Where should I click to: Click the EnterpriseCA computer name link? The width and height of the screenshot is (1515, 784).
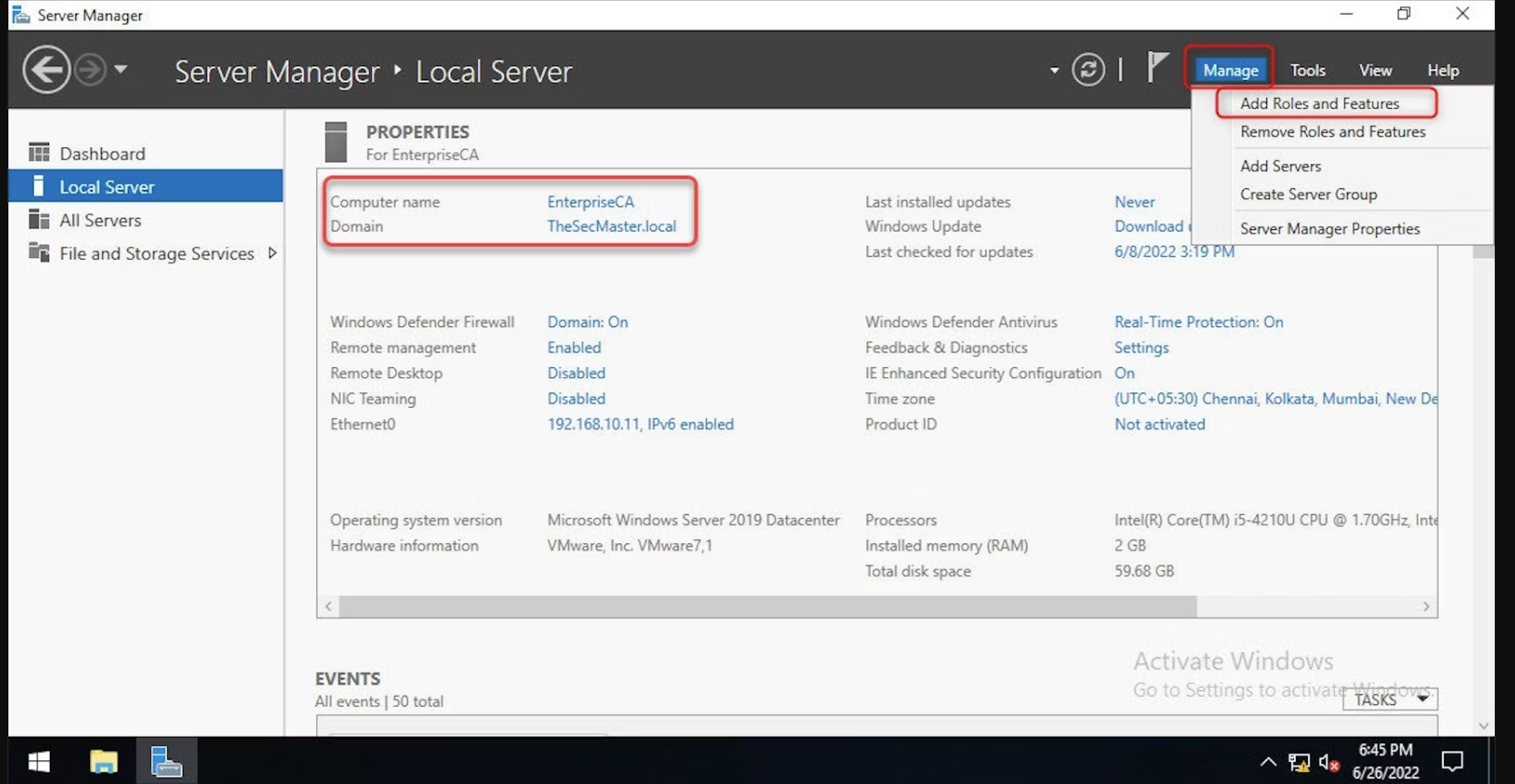(x=591, y=202)
